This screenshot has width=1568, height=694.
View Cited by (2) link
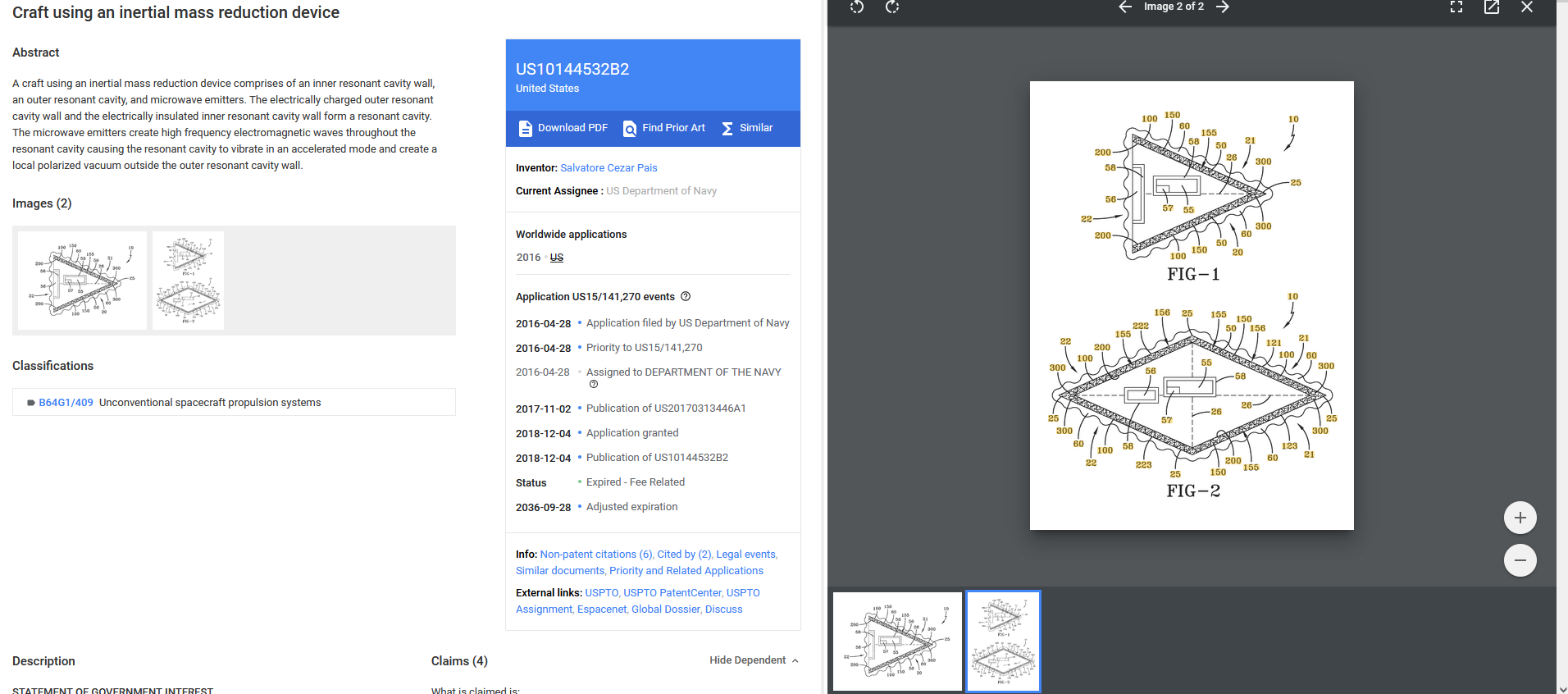click(685, 555)
